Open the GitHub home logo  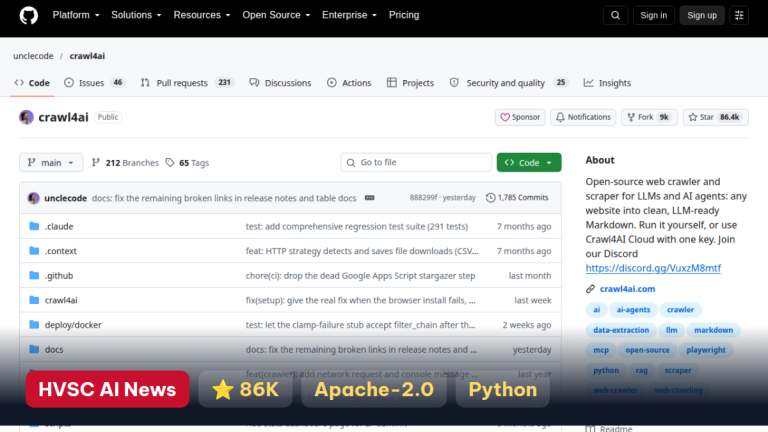coord(28,15)
